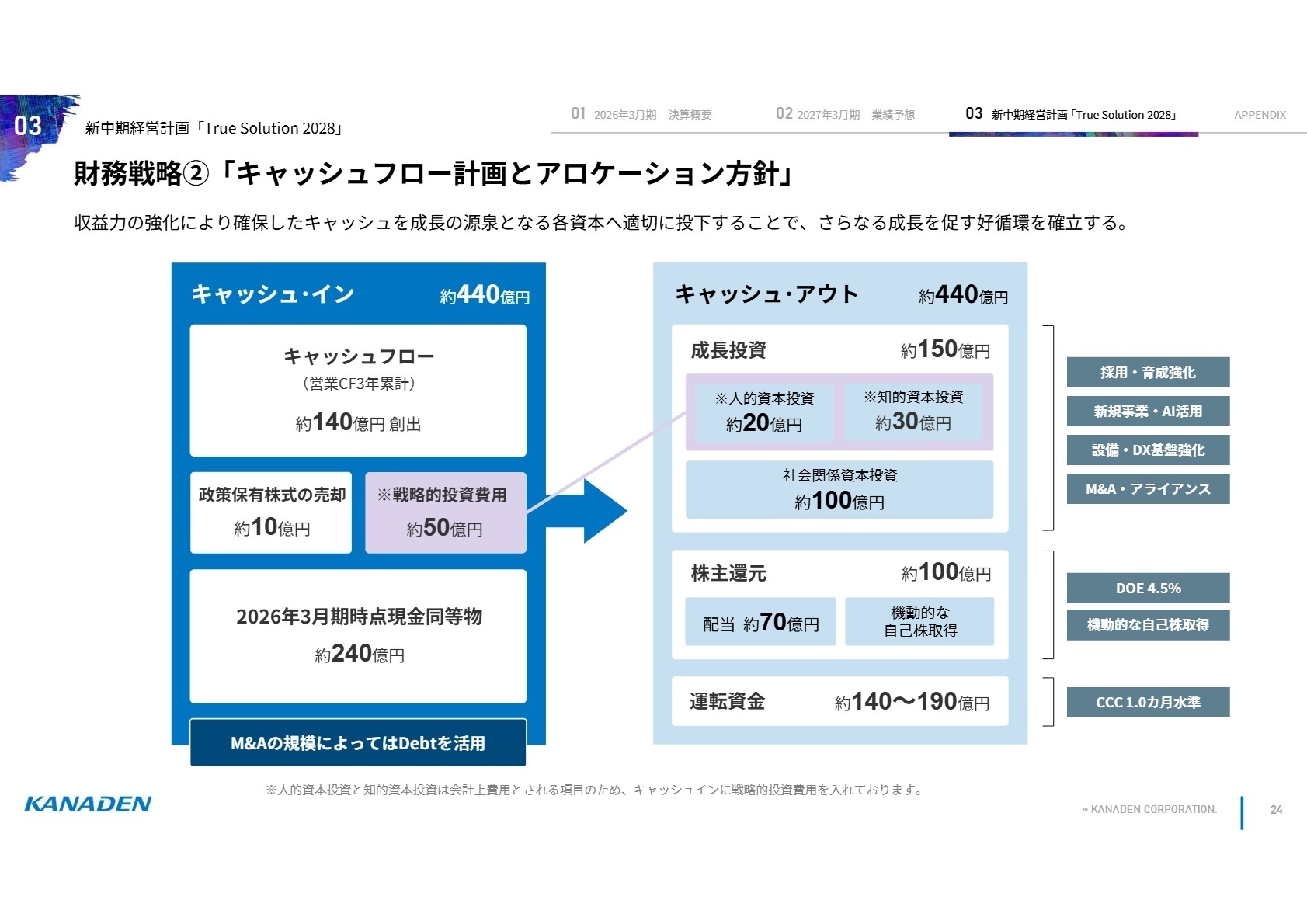The image size is (1307, 924).
Task: Click the 約140〜190億円 amount
Action: 912,702
